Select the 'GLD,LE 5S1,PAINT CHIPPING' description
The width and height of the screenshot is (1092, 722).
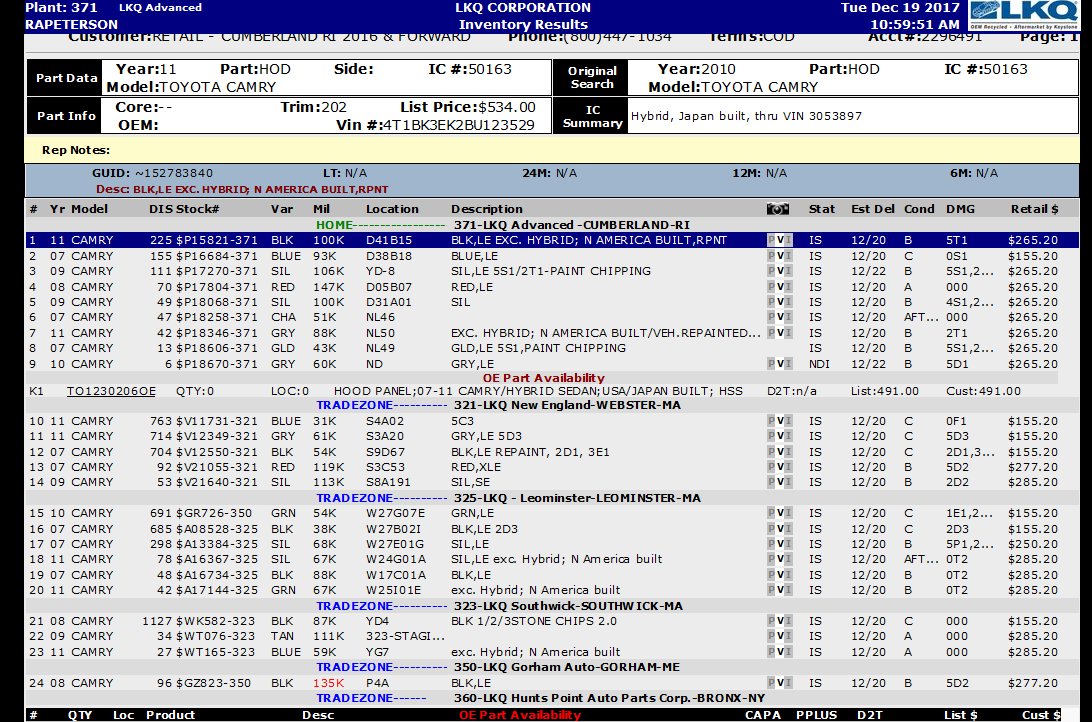(538, 348)
